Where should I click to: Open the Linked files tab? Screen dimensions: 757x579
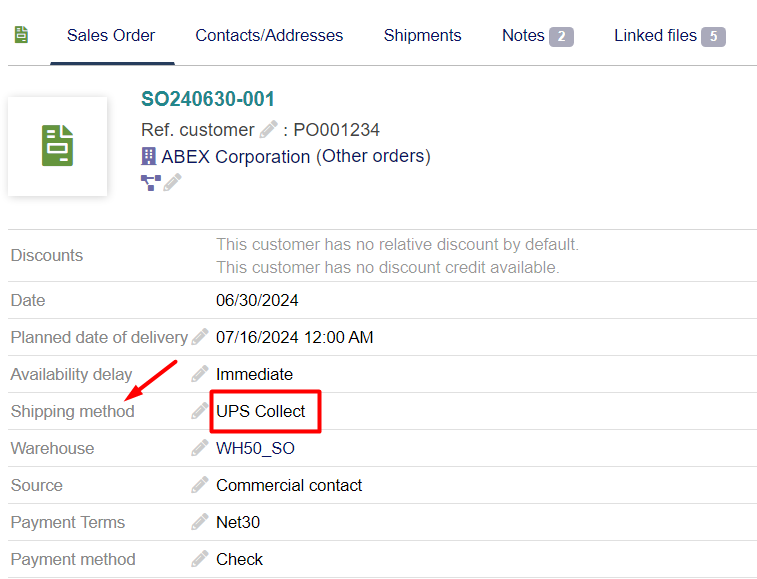[x=670, y=36]
